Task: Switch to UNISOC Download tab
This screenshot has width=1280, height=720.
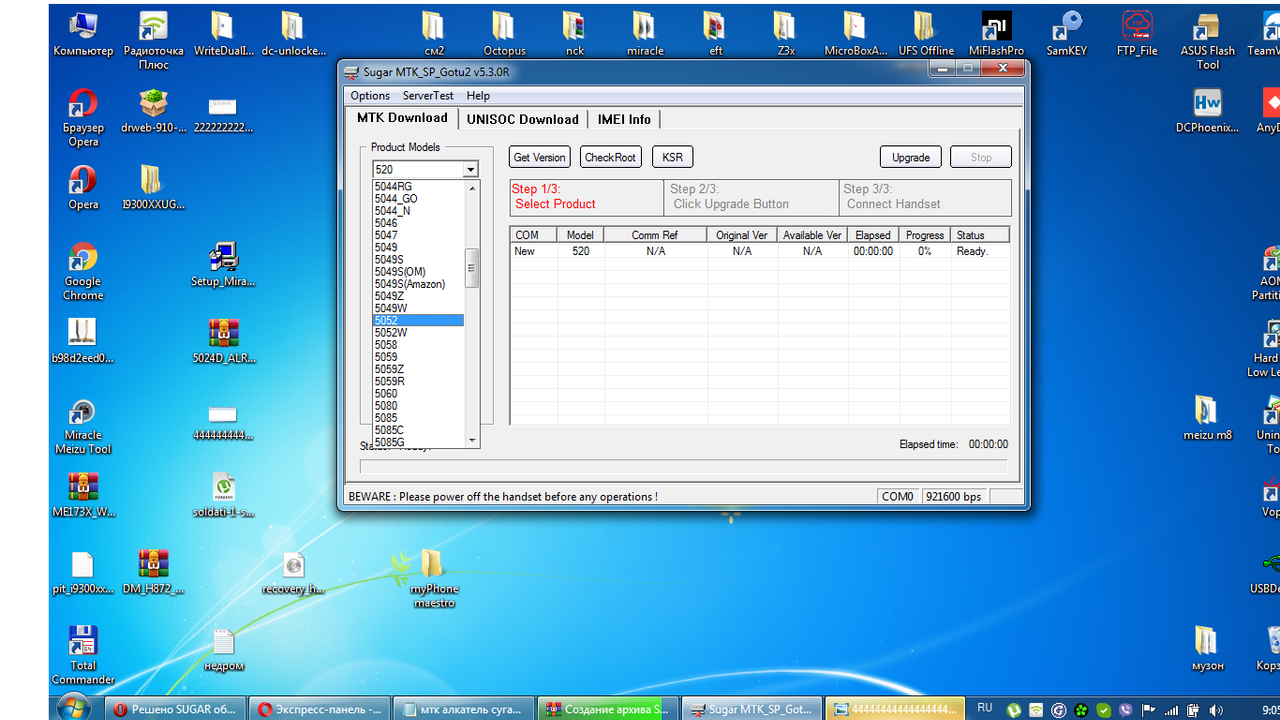Action: click(x=522, y=119)
